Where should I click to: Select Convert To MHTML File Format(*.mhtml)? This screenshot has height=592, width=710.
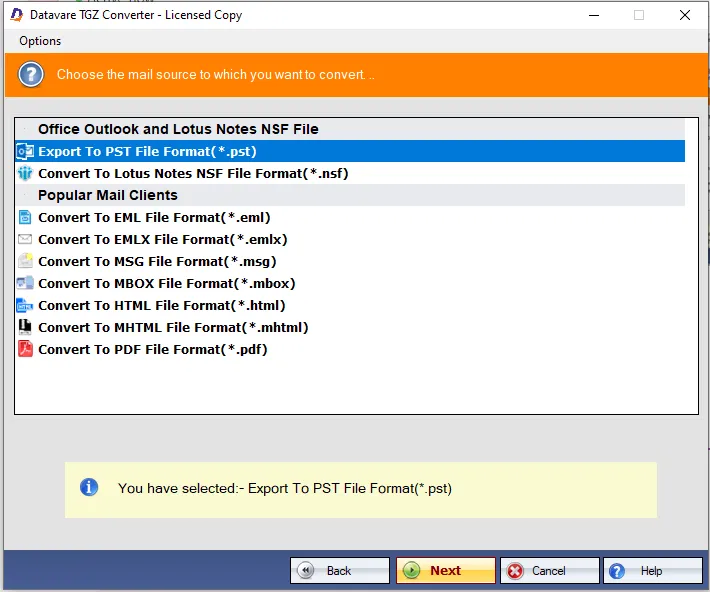point(350,327)
